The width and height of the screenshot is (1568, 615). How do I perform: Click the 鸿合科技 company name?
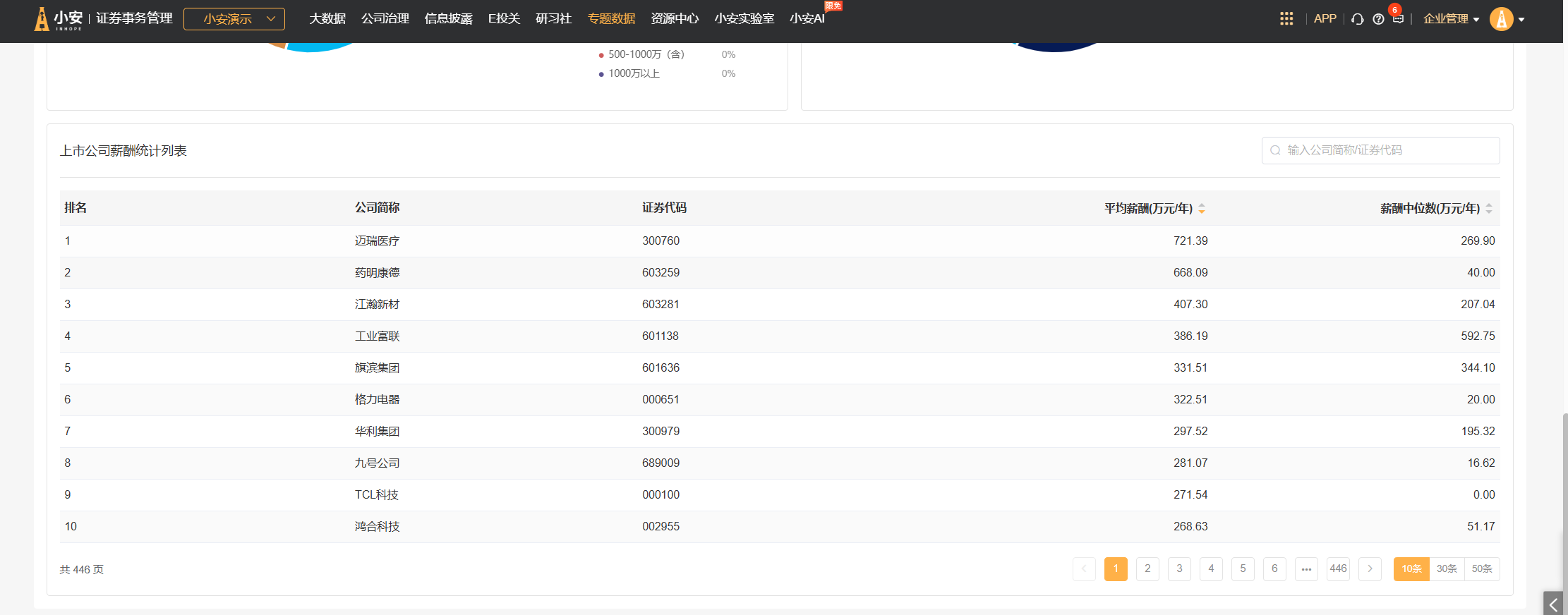(x=377, y=526)
